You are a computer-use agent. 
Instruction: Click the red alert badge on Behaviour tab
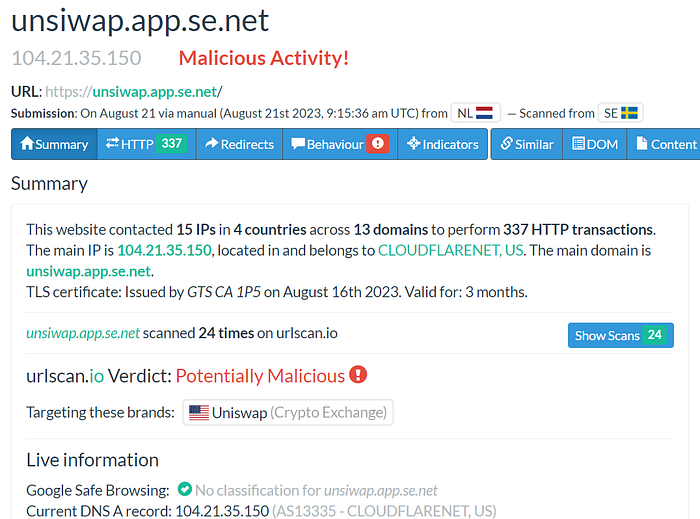pos(378,144)
